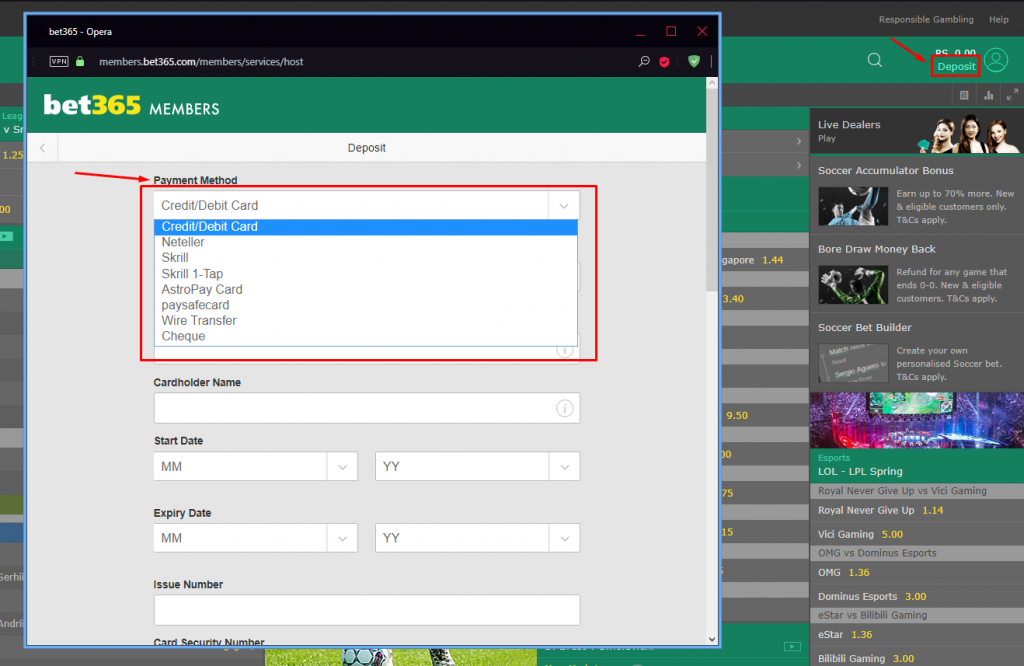
Task: Click Royal Never Give Up vs Vici Gaming
Action: pos(917,491)
